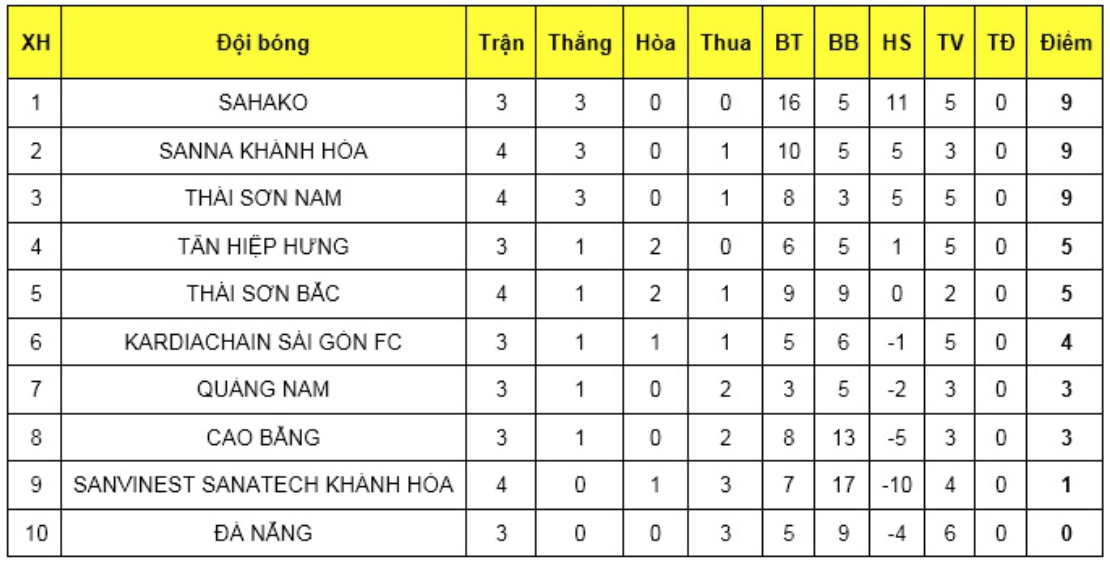Select KARDIACHAIN SÀI GÒN FC team name
This screenshot has width=1110, height=566.
[x=264, y=343]
